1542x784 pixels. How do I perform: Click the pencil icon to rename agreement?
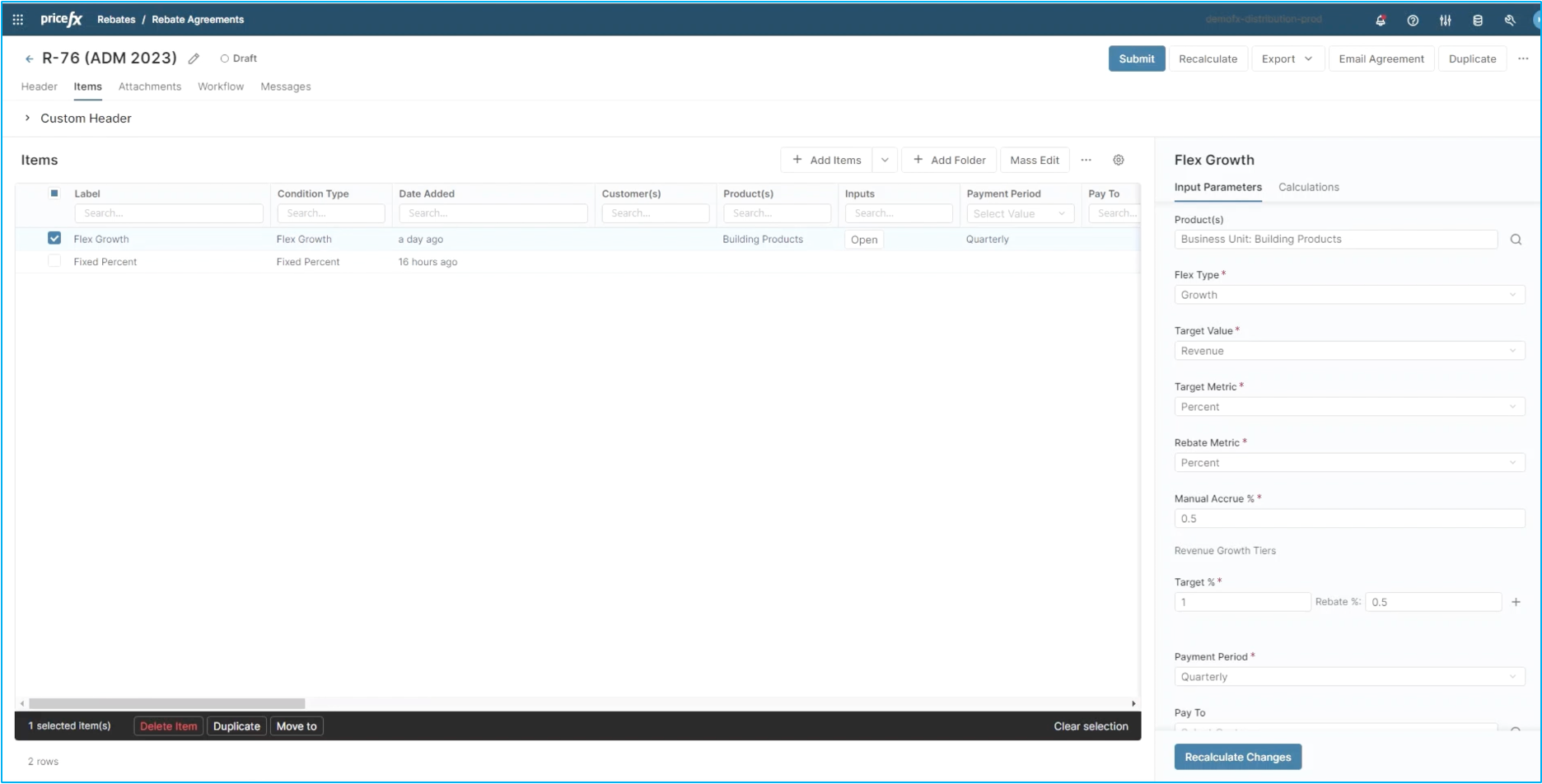(x=194, y=58)
